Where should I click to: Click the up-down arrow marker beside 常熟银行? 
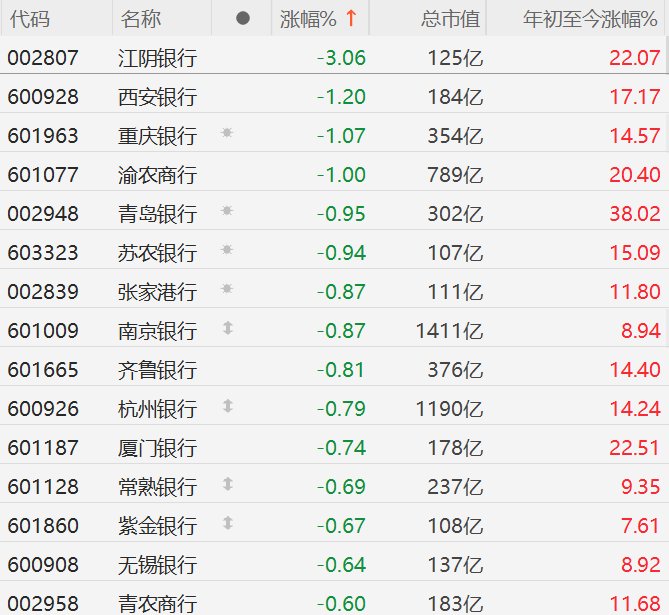(x=227, y=484)
